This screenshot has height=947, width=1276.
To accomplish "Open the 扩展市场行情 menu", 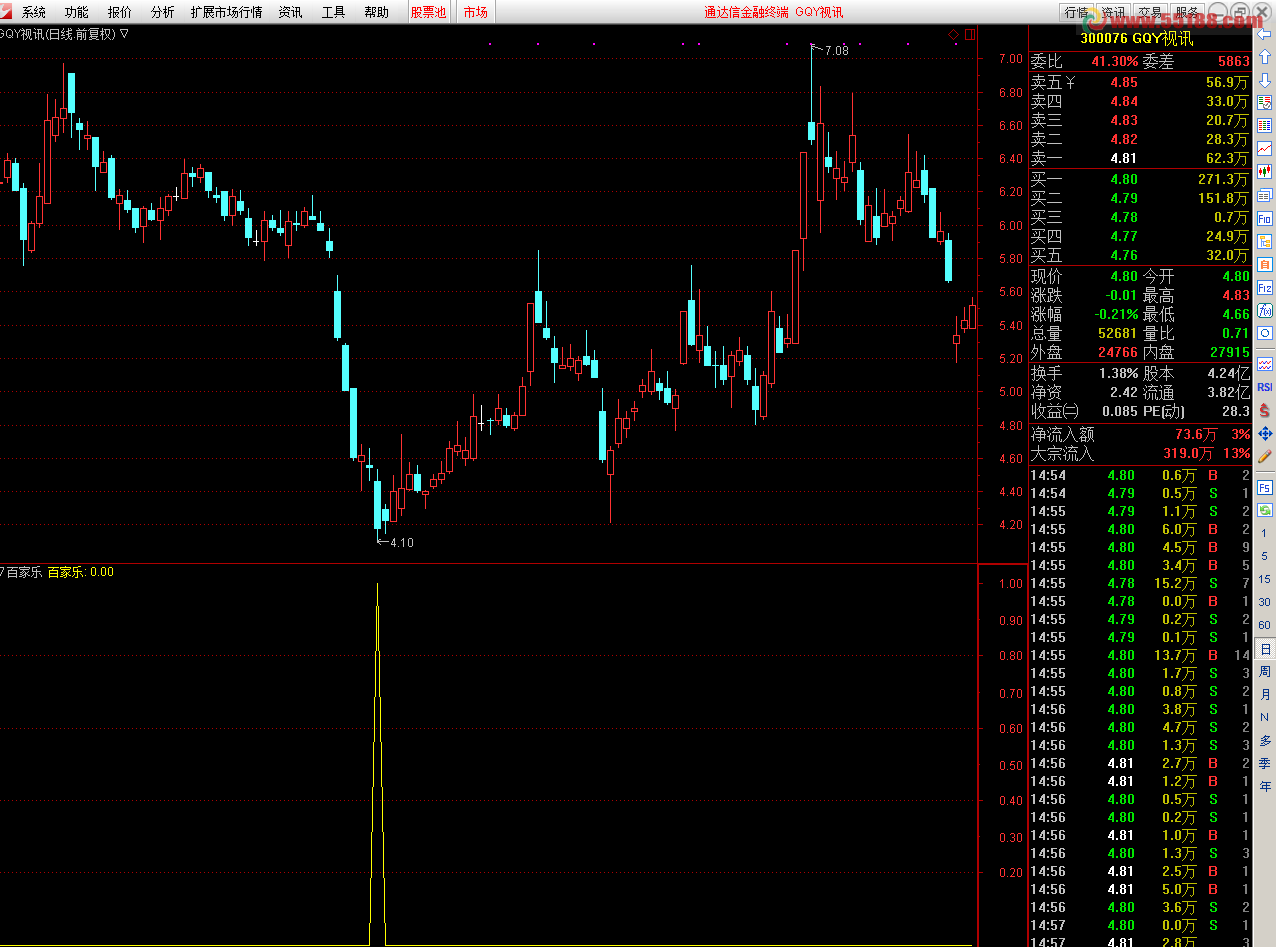I will (227, 12).
